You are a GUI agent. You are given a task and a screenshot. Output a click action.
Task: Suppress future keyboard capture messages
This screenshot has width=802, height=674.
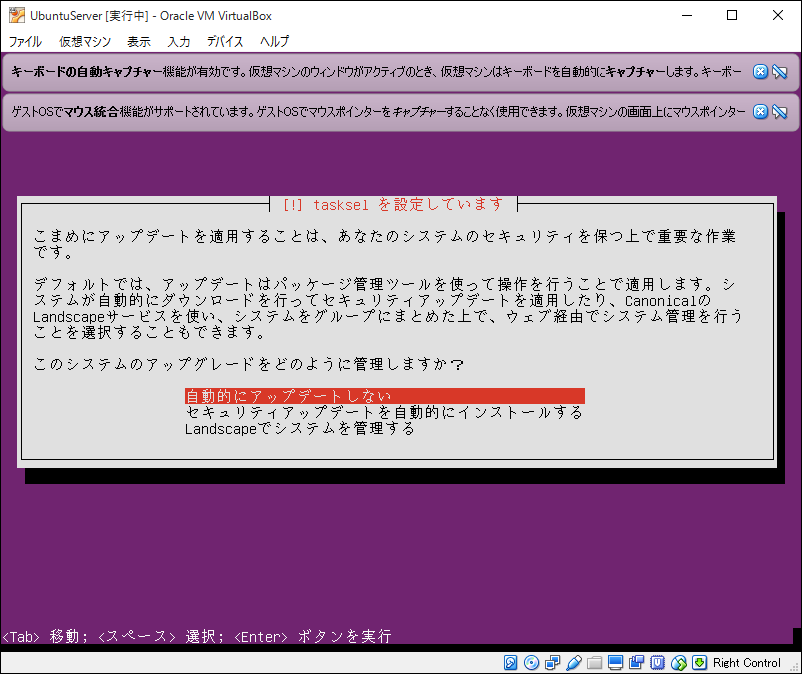[x=779, y=72]
